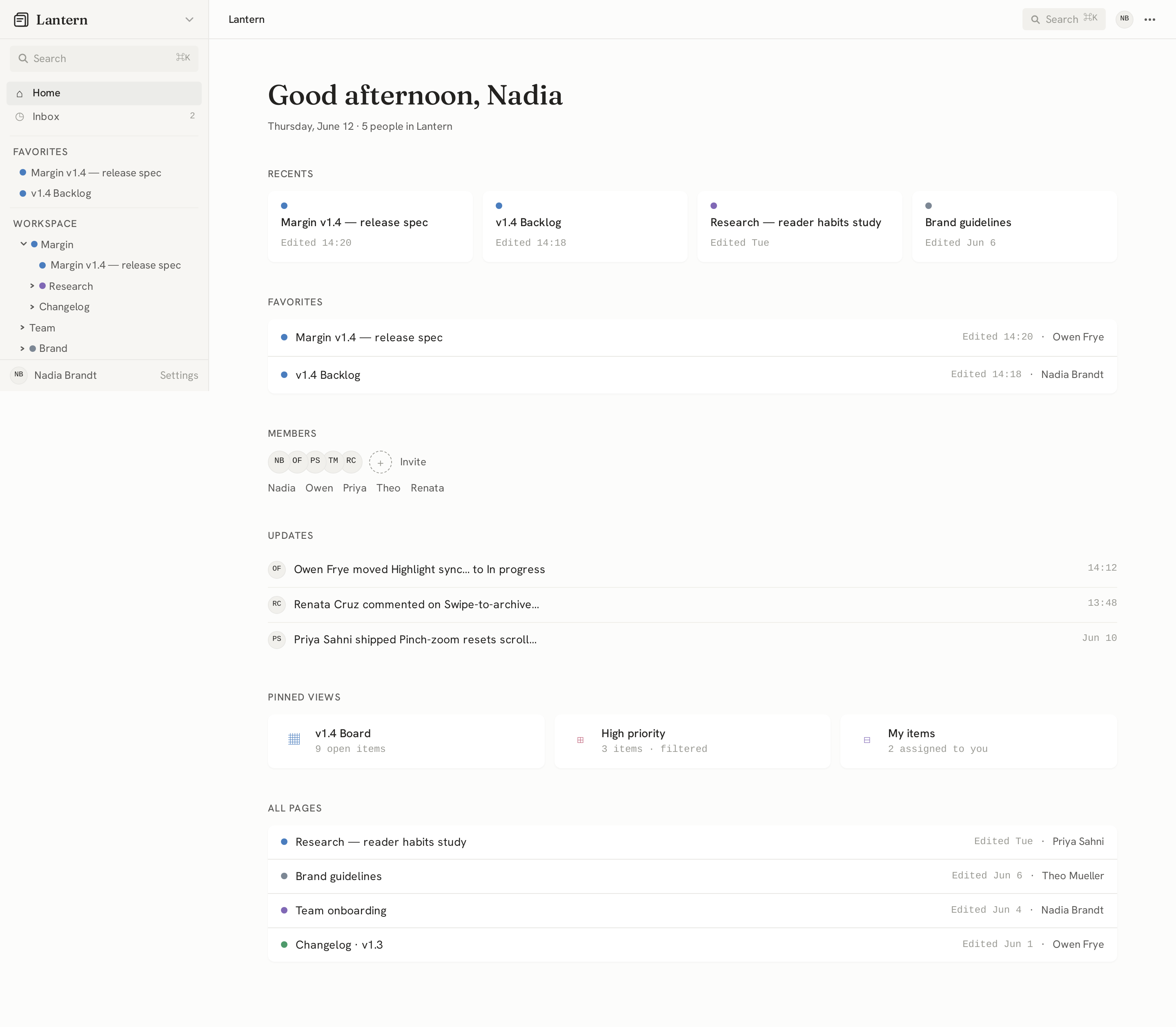Open the Margin v1.4 — release spec recent card
The width and height of the screenshot is (1176, 1027).
pyautogui.click(x=370, y=227)
